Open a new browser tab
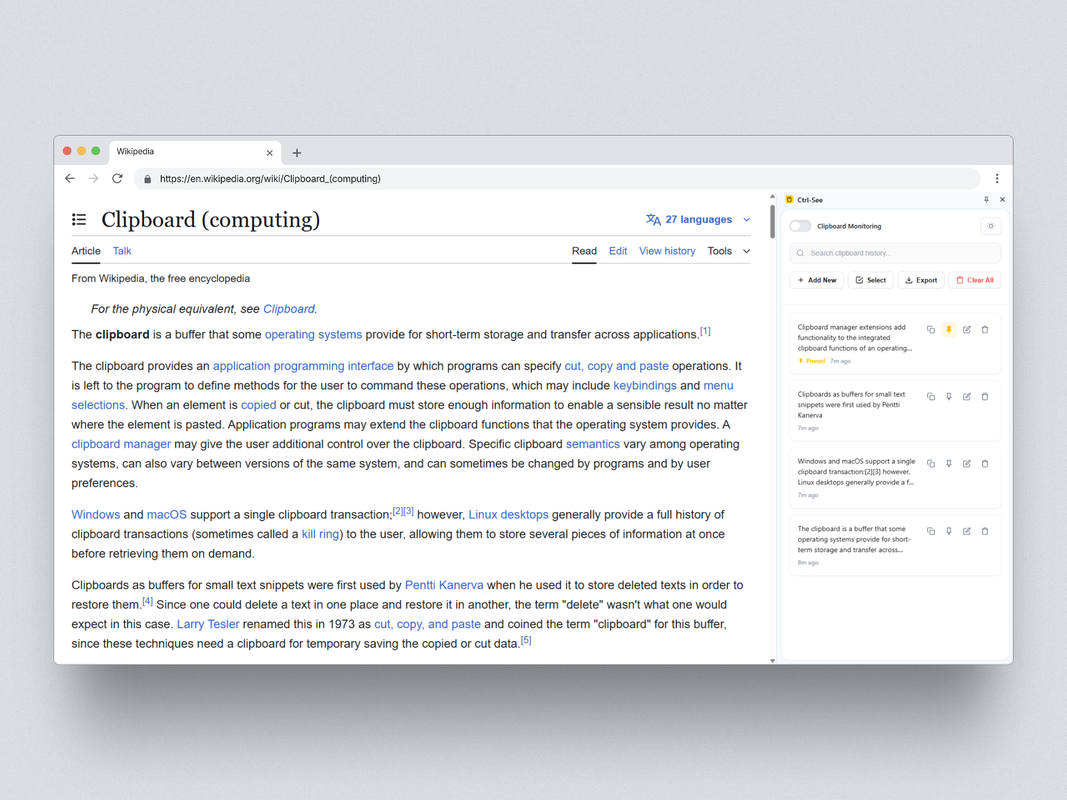This screenshot has height=800, width=1067. [297, 153]
